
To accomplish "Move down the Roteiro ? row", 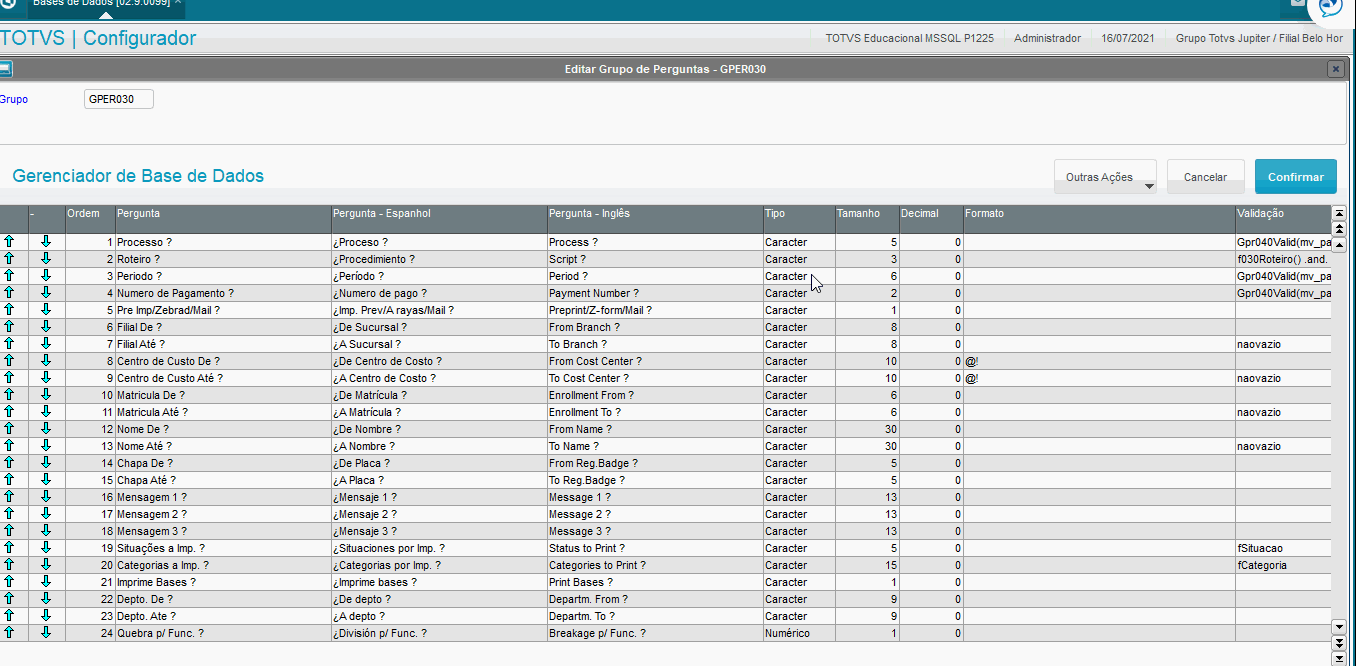I will point(46,259).
